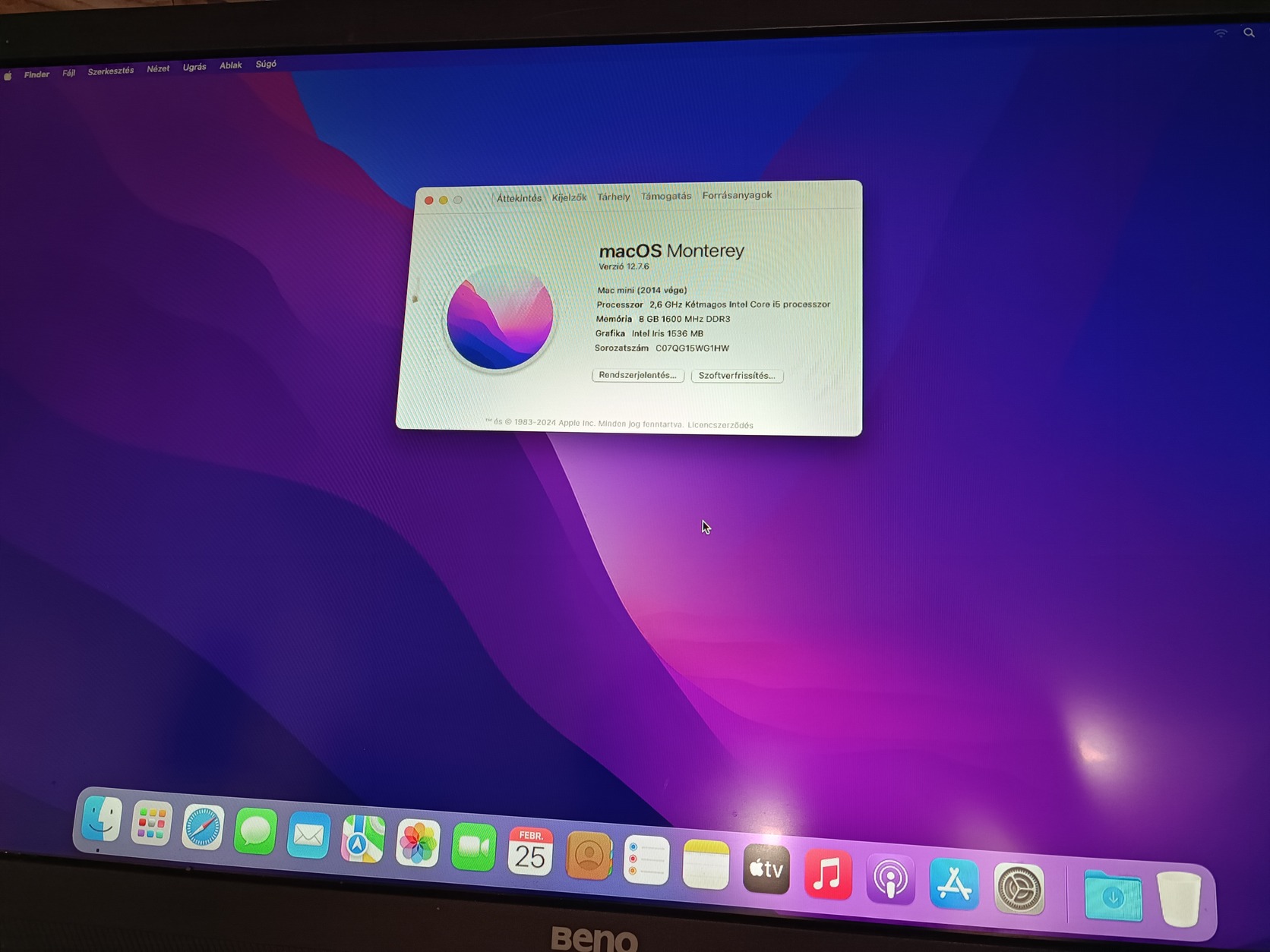Screen dimensions: 1270x952
Task: Select the Áttekintés tab
Action: 520,198
